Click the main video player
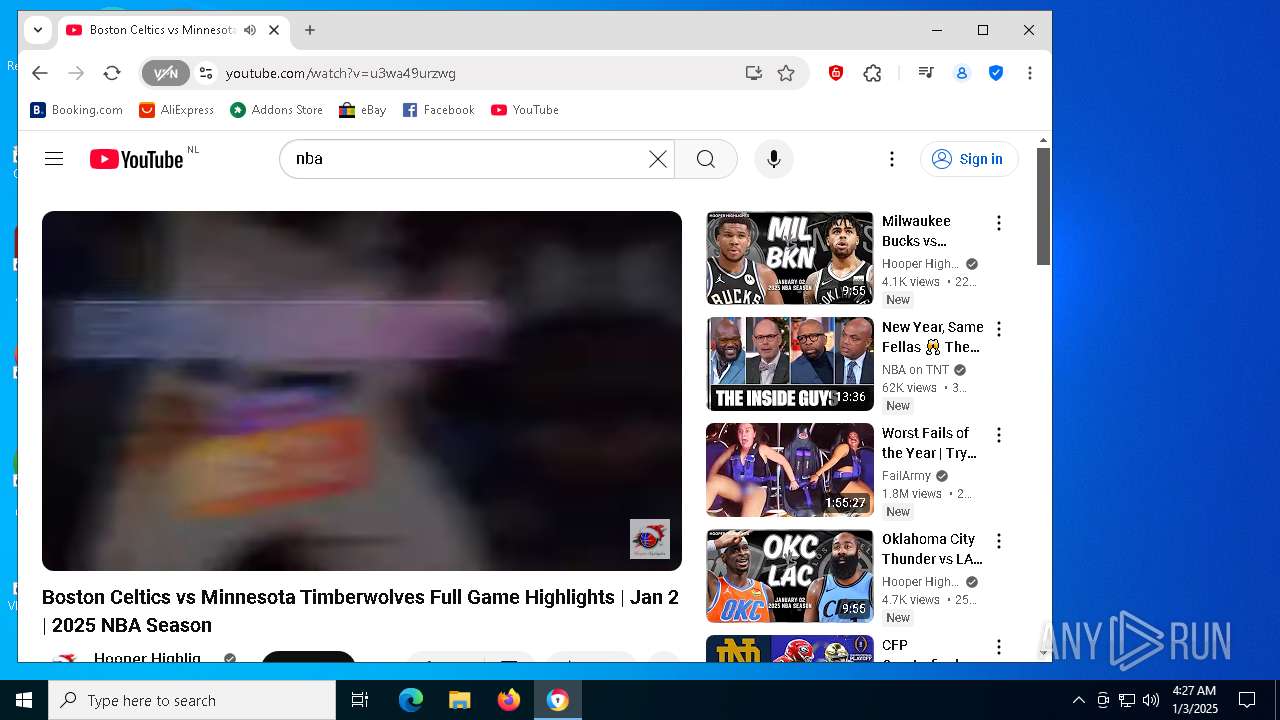The height and width of the screenshot is (720, 1280). (x=362, y=391)
